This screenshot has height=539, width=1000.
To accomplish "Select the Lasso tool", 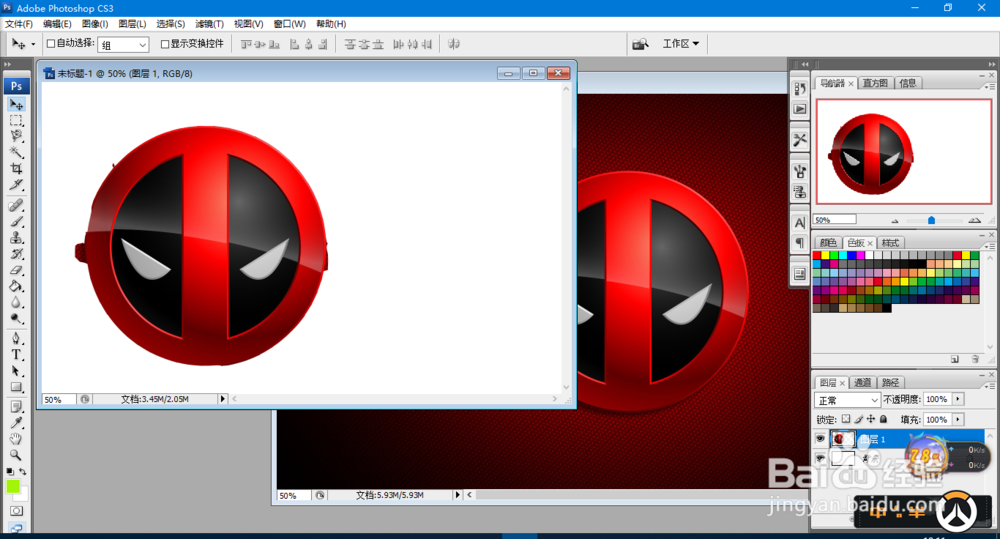I will 17,136.
